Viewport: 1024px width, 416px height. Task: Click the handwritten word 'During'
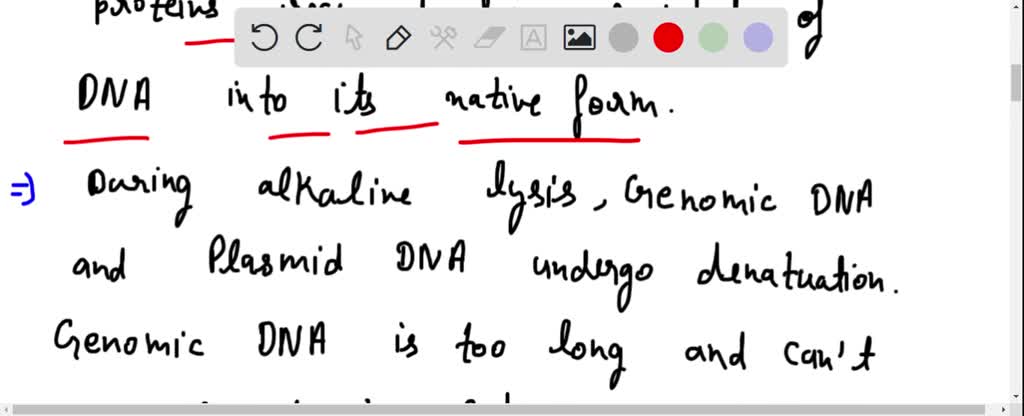(139, 196)
